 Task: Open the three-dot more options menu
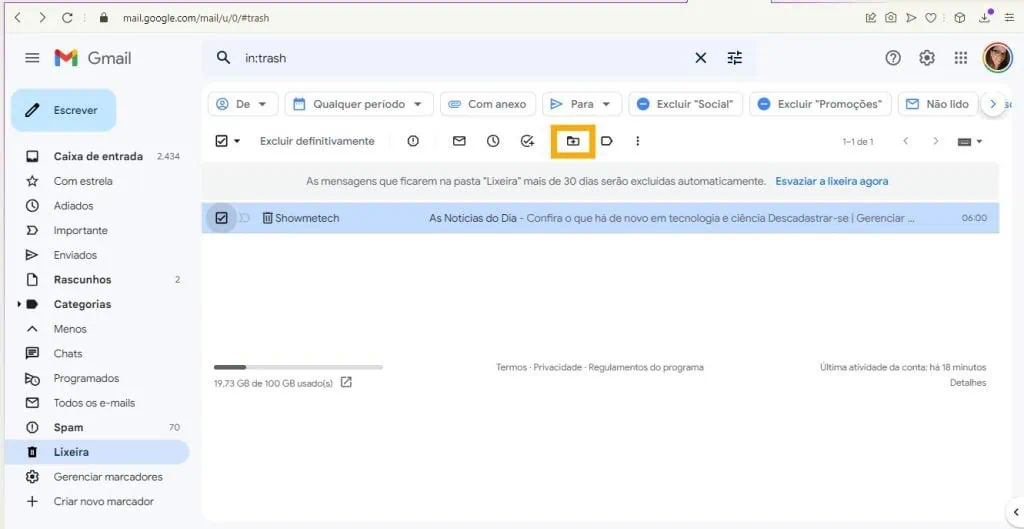tap(637, 141)
